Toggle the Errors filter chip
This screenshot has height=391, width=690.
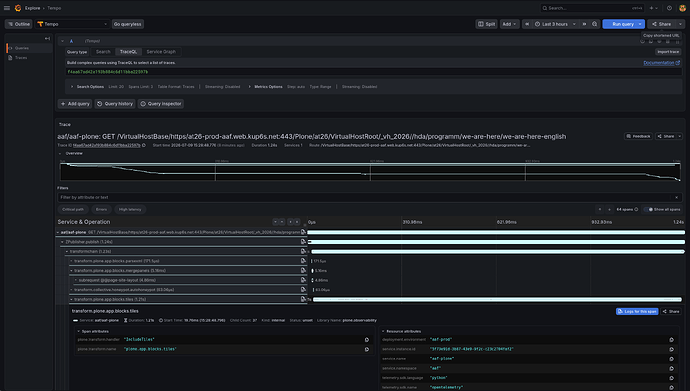coord(101,209)
